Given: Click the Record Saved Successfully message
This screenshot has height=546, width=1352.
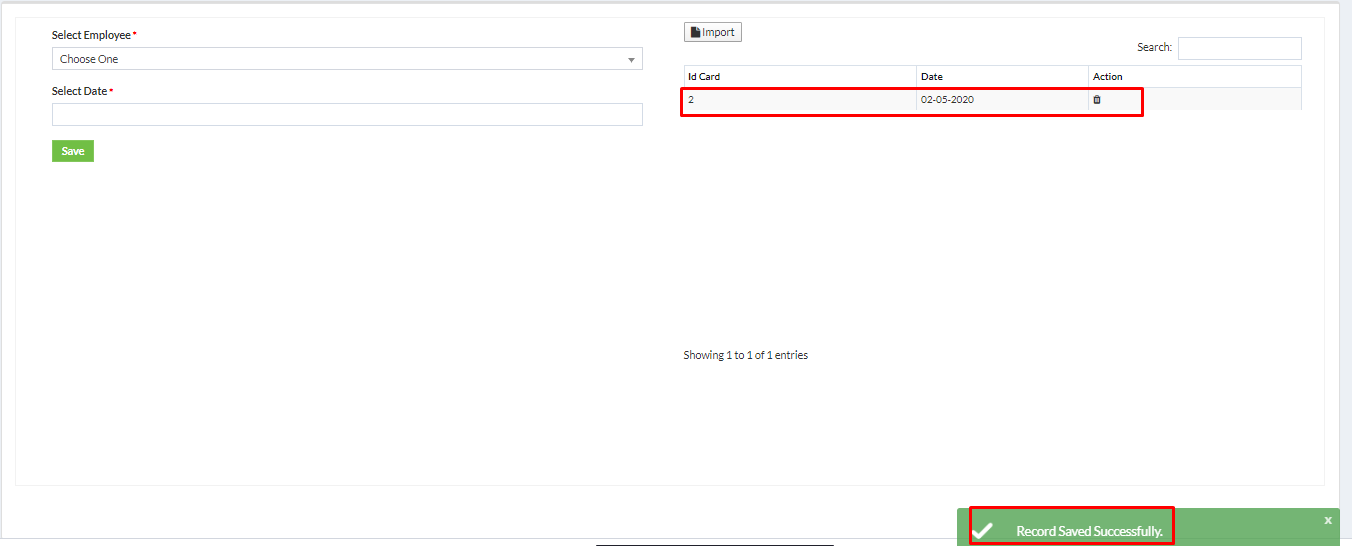Looking at the screenshot, I should [1089, 531].
